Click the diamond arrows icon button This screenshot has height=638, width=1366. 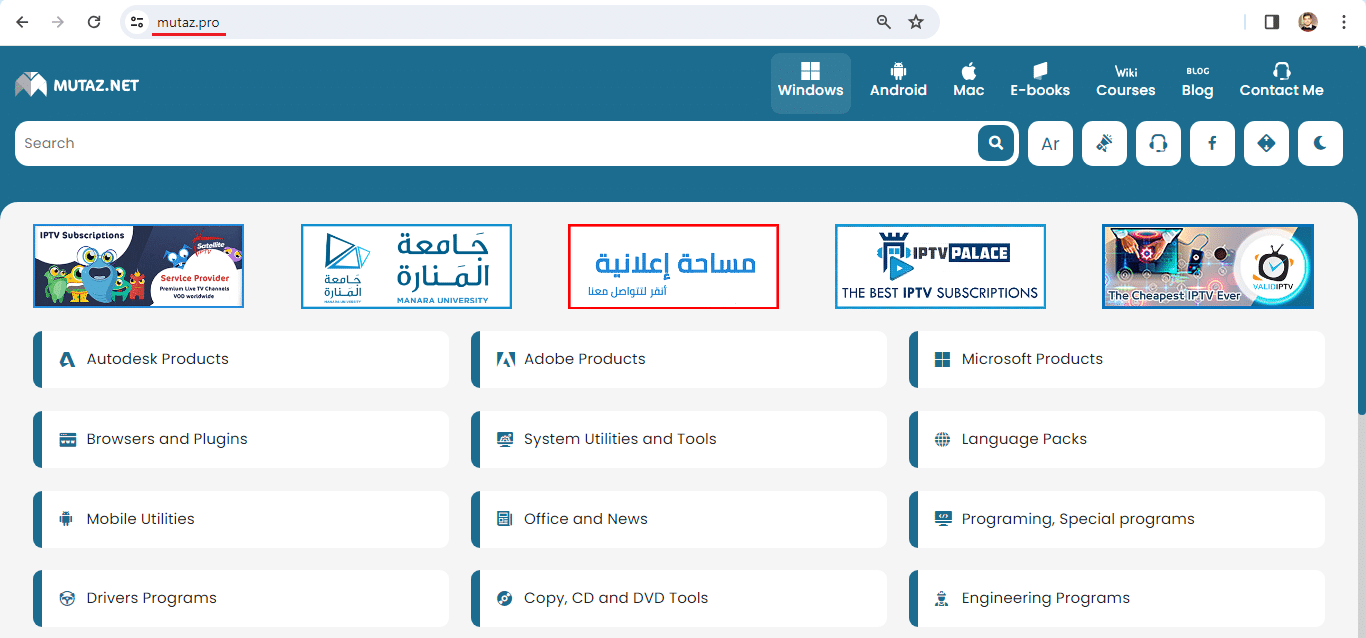click(x=1266, y=143)
